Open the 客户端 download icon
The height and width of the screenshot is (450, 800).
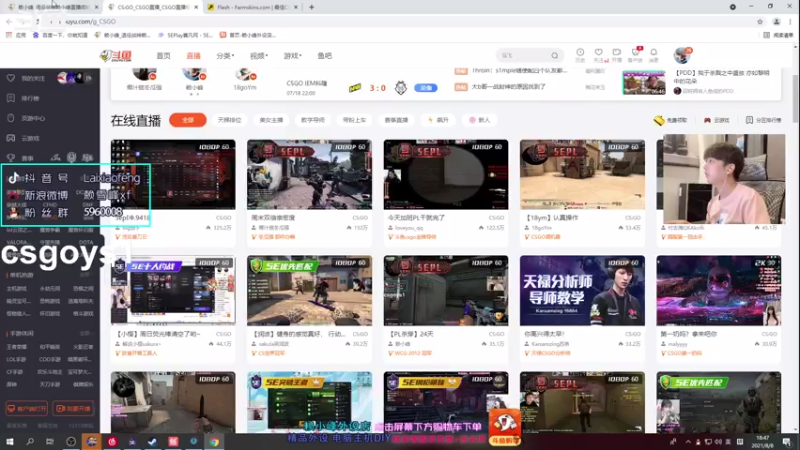click(635, 55)
